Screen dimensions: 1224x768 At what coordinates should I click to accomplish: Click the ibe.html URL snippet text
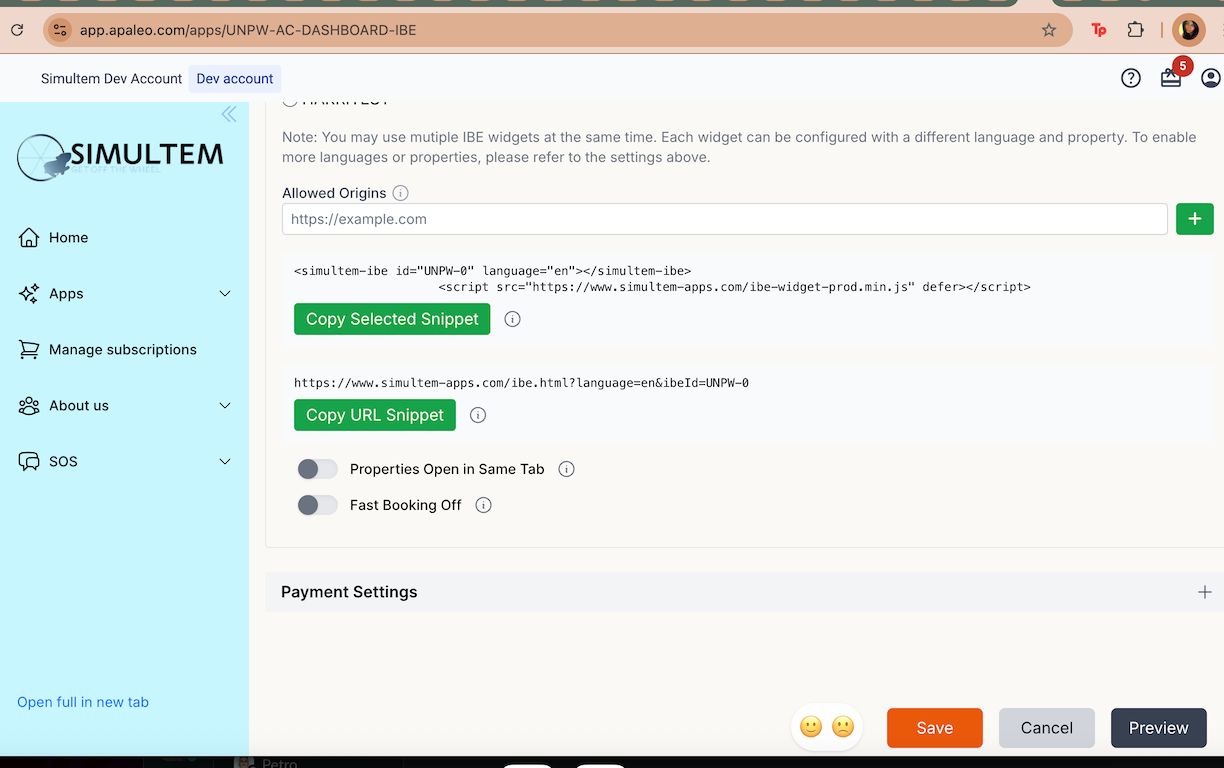pyautogui.click(x=521, y=383)
